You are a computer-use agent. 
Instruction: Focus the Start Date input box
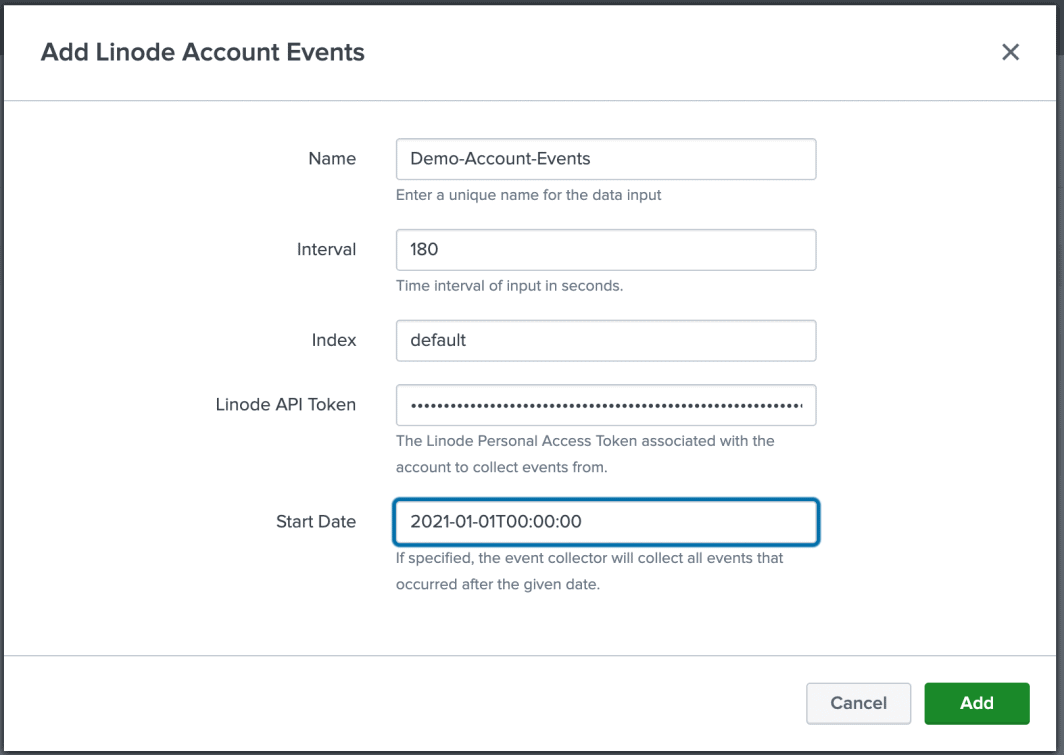click(x=606, y=522)
